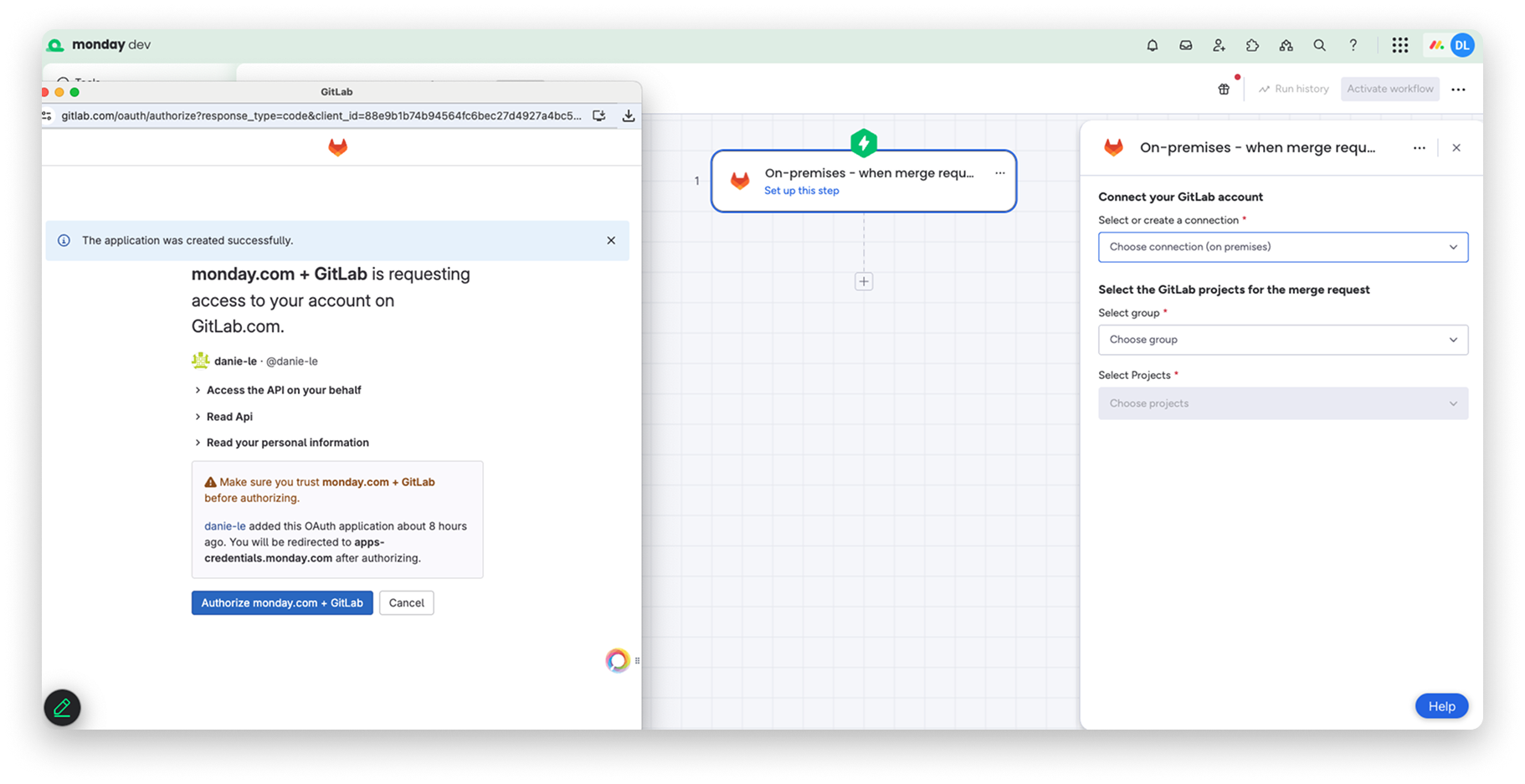The height and width of the screenshot is (784, 1525).
Task: Click the site settings icon left of URL
Action: (47, 115)
